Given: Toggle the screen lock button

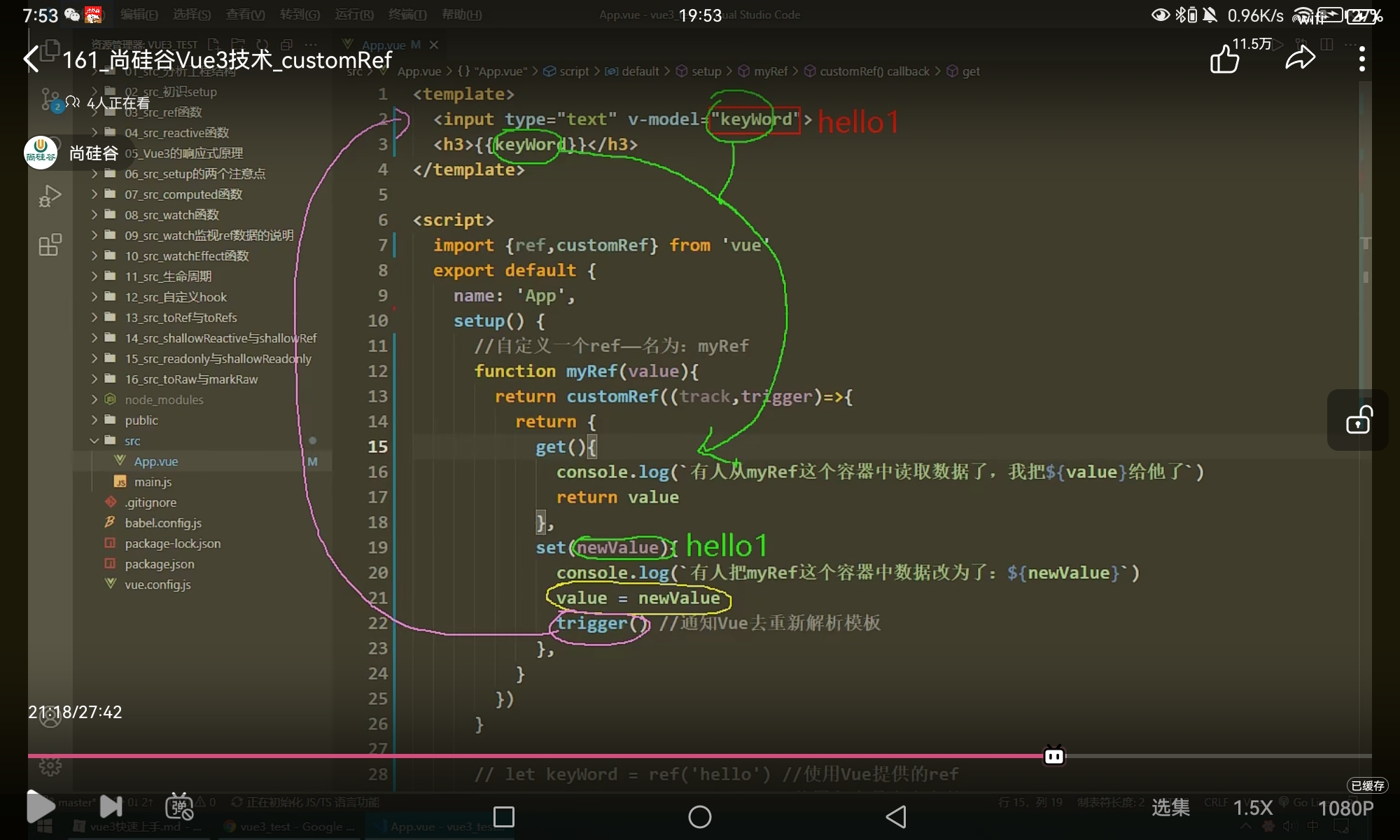Looking at the screenshot, I should [x=1358, y=420].
